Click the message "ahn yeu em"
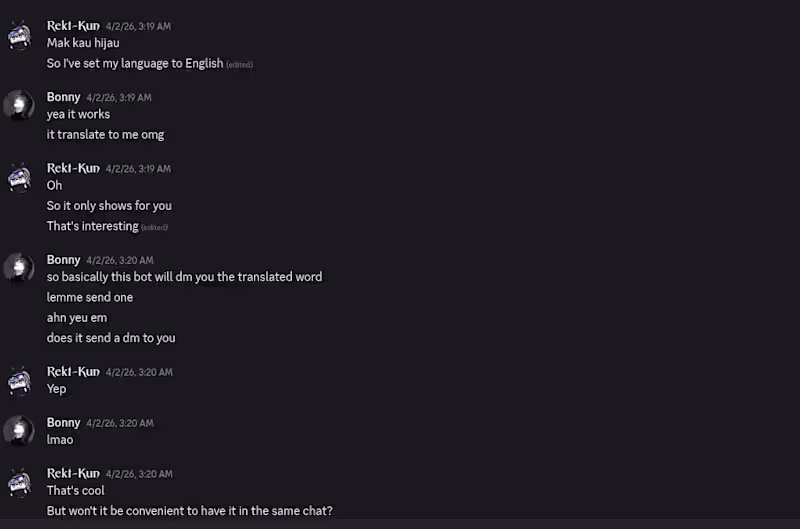This screenshot has height=529, width=800. tap(77, 318)
